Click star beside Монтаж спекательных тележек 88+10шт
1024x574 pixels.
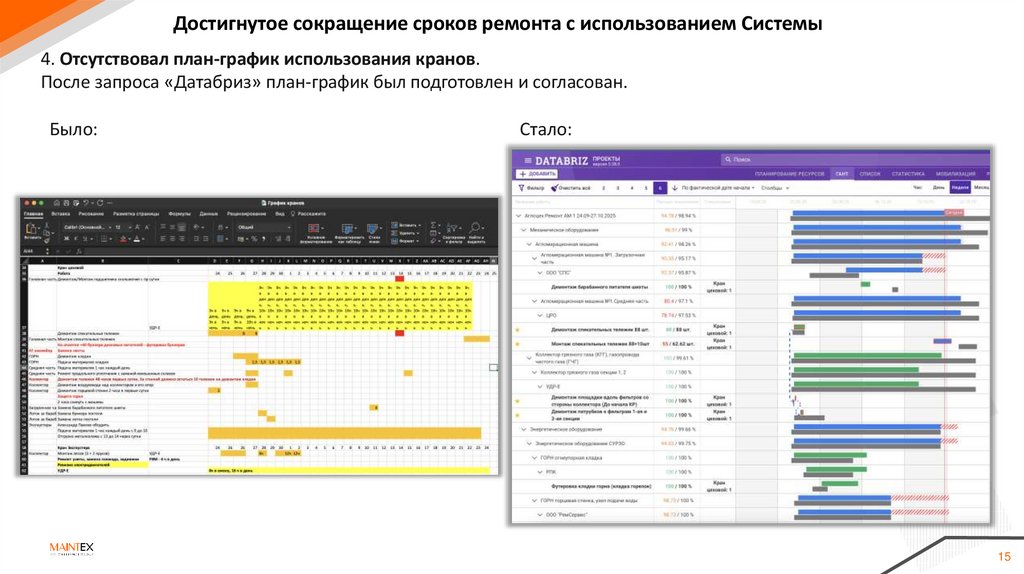coord(517,343)
